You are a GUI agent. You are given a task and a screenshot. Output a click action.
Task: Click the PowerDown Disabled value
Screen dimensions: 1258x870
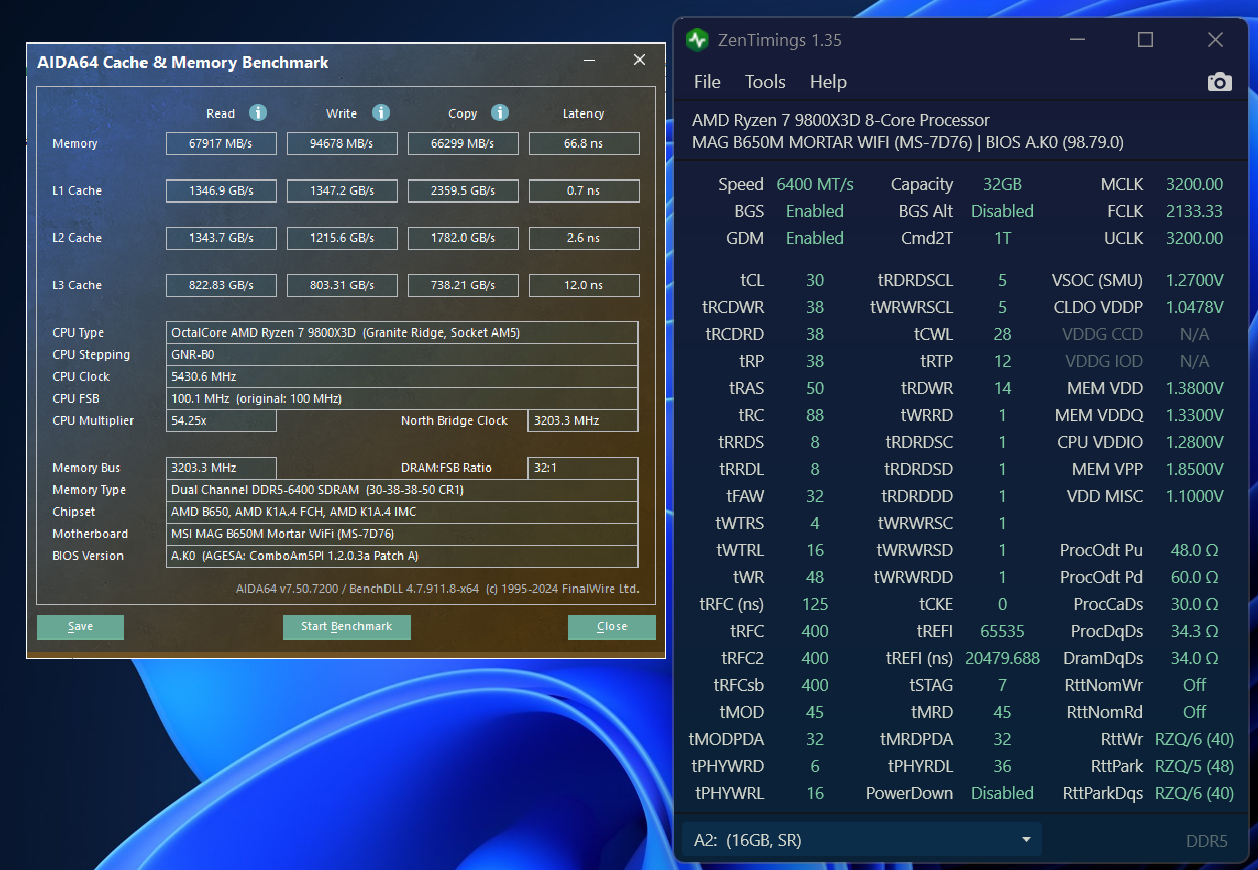click(x=1002, y=793)
